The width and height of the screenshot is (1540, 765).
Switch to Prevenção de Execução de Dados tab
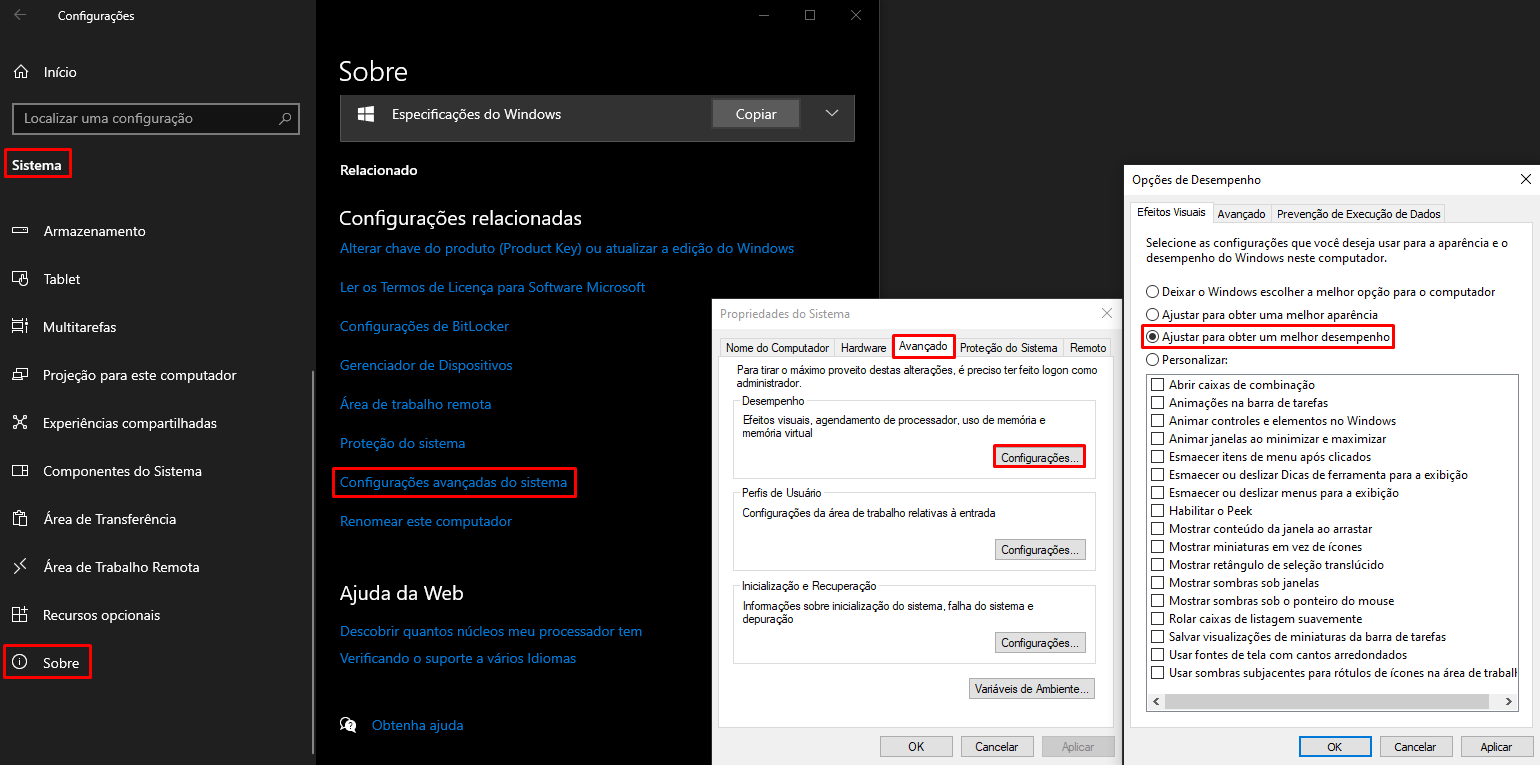tap(1359, 214)
